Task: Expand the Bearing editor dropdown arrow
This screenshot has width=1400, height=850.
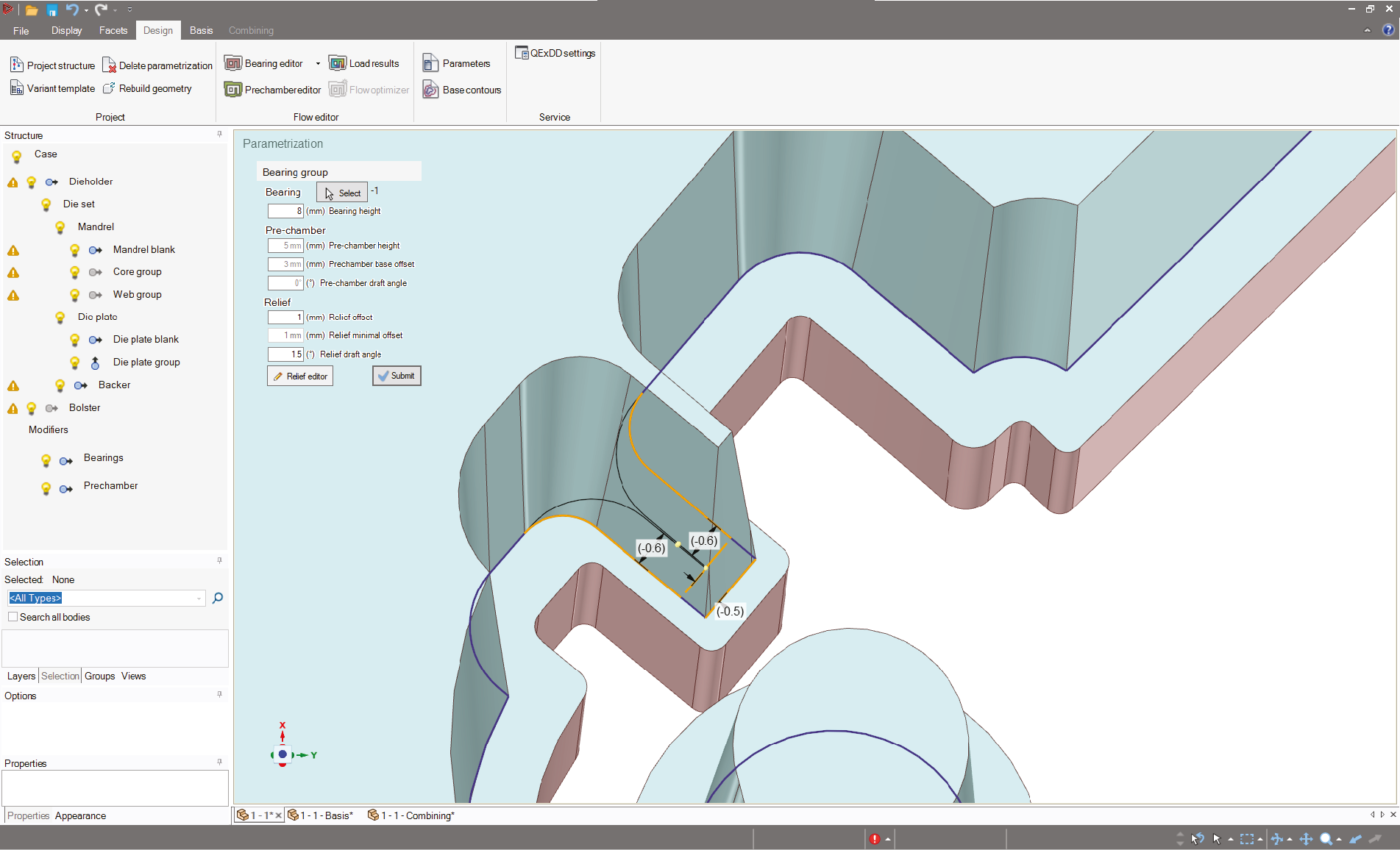Action: (x=318, y=64)
